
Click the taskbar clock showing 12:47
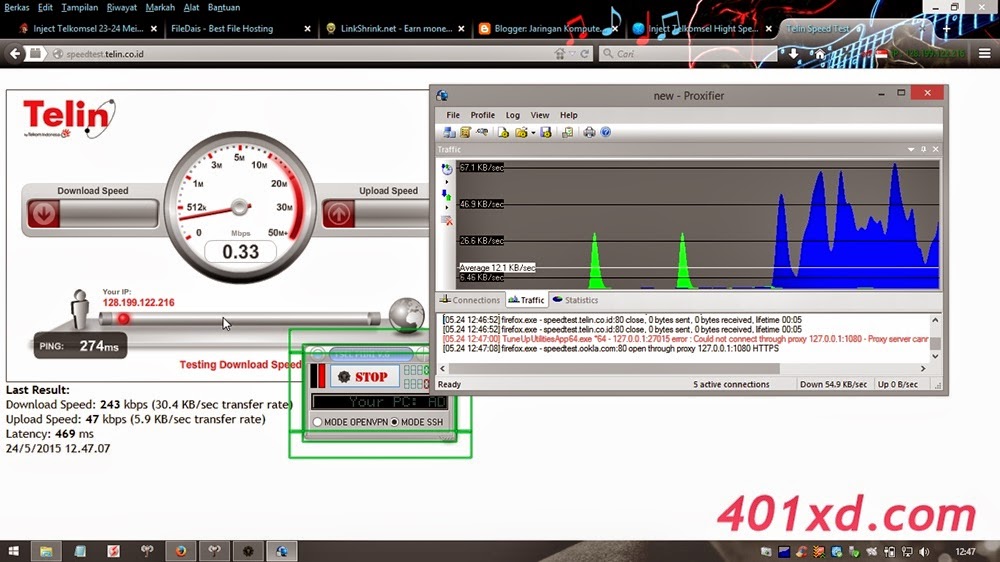tap(965, 552)
